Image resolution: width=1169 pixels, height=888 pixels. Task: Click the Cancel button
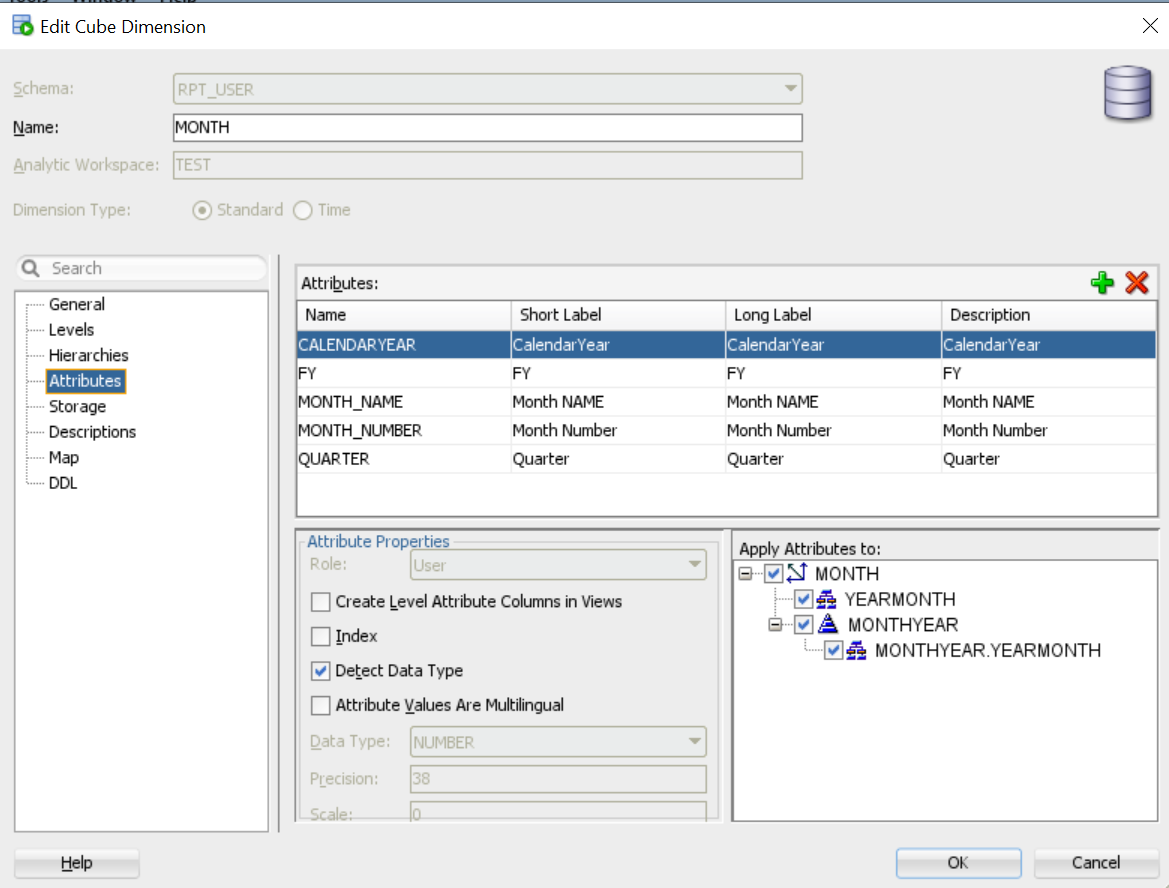click(1095, 863)
